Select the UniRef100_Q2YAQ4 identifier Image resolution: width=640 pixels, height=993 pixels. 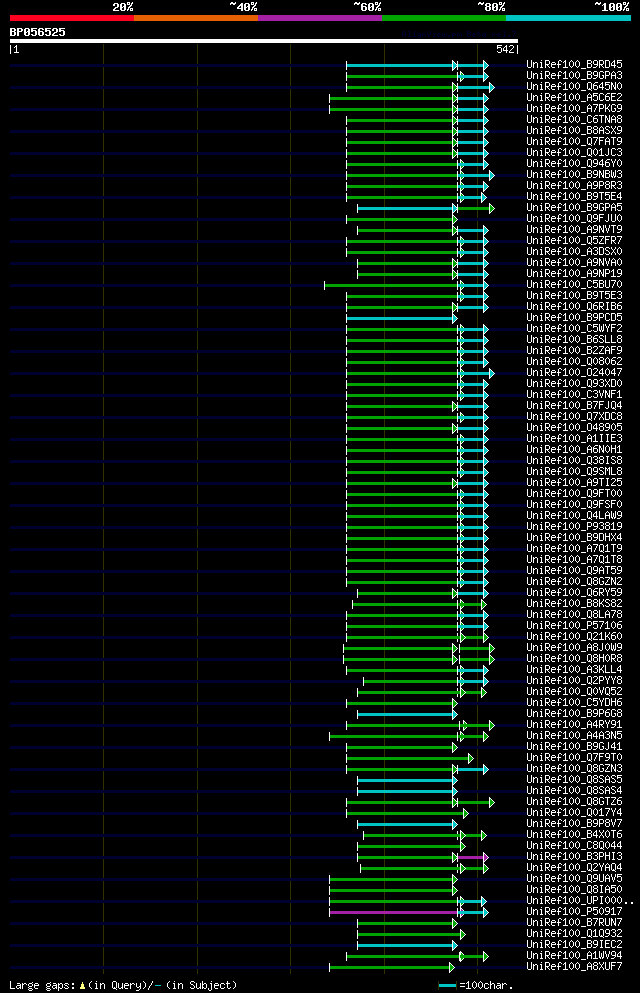click(x=574, y=868)
